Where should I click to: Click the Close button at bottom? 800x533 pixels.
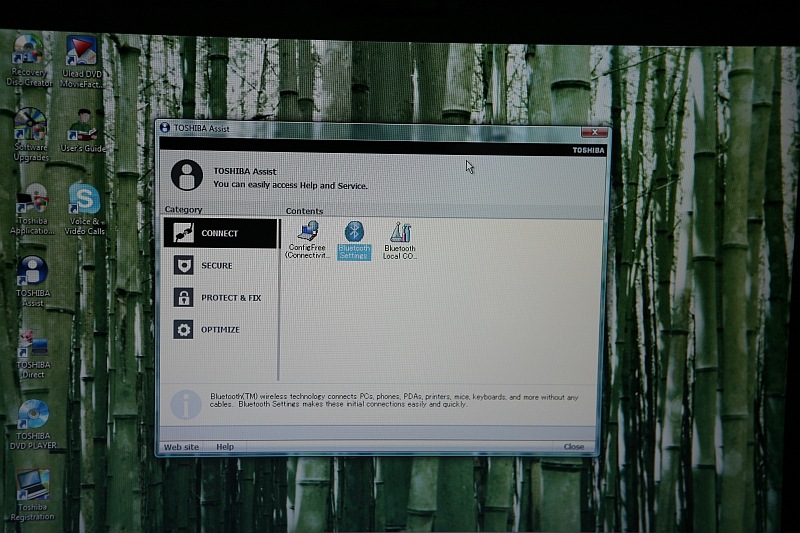point(573,447)
